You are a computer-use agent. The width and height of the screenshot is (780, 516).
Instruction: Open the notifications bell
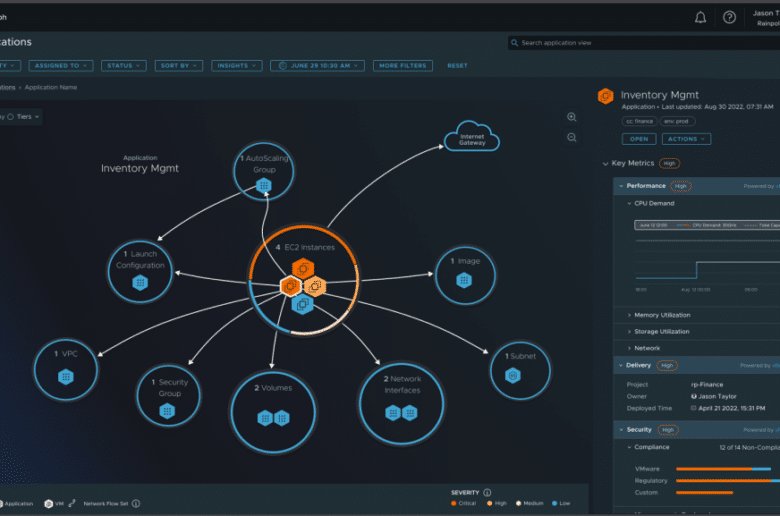[700, 18]
